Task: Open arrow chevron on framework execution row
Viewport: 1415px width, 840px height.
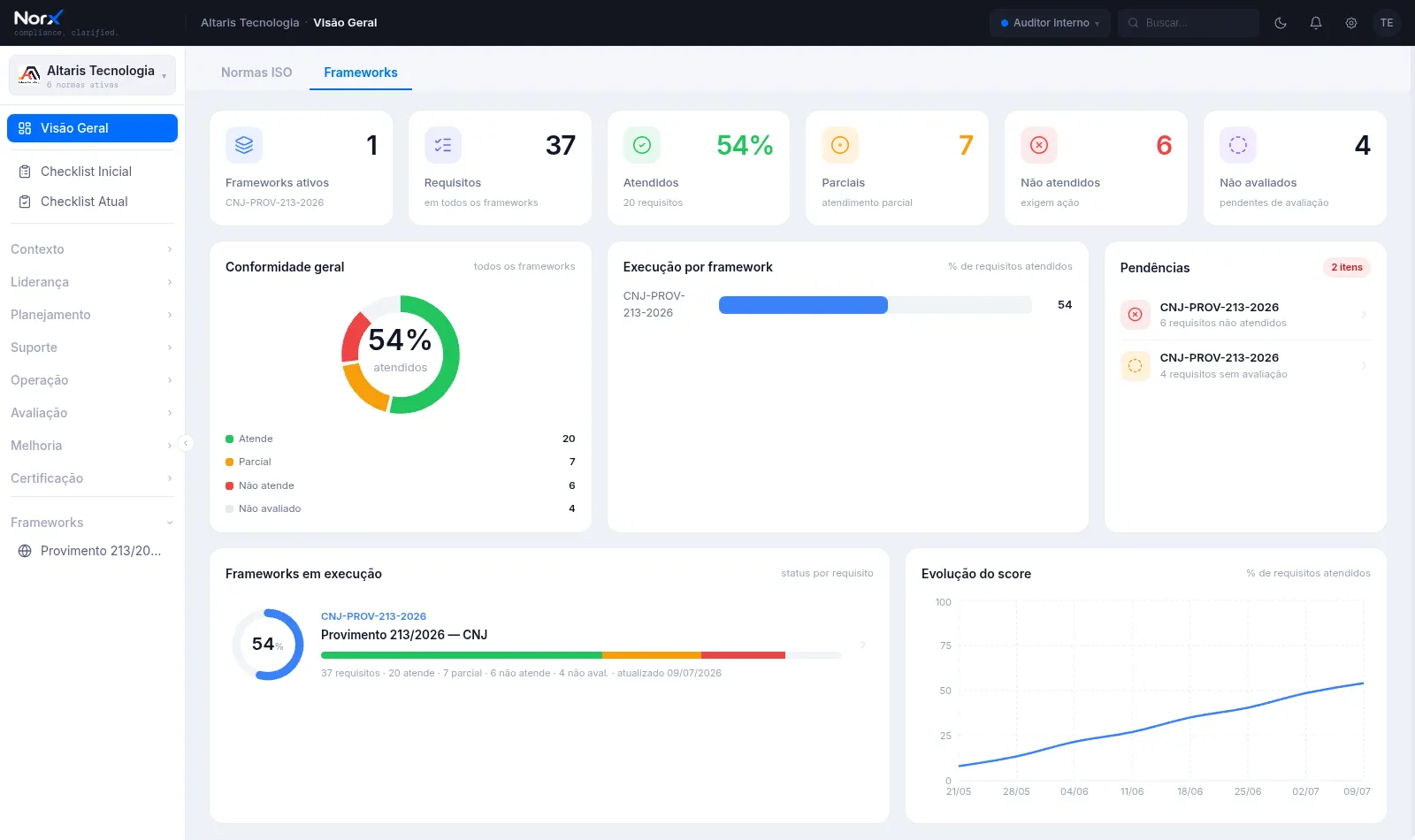Action: click(x=863, y=645)
